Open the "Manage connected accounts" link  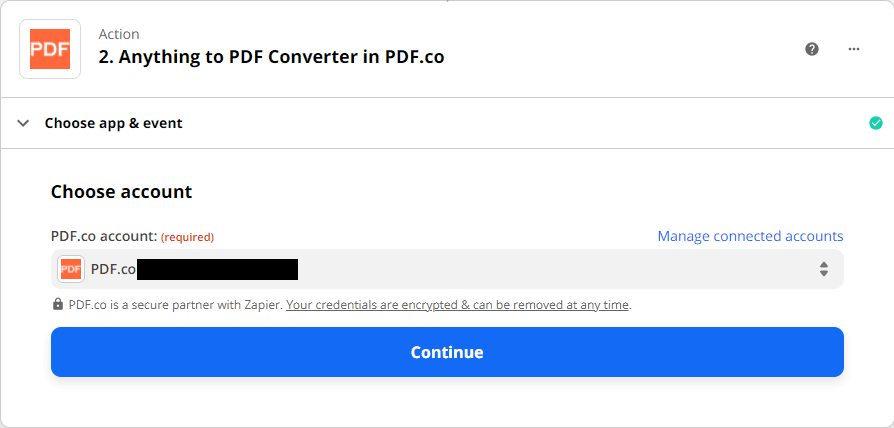750,236
